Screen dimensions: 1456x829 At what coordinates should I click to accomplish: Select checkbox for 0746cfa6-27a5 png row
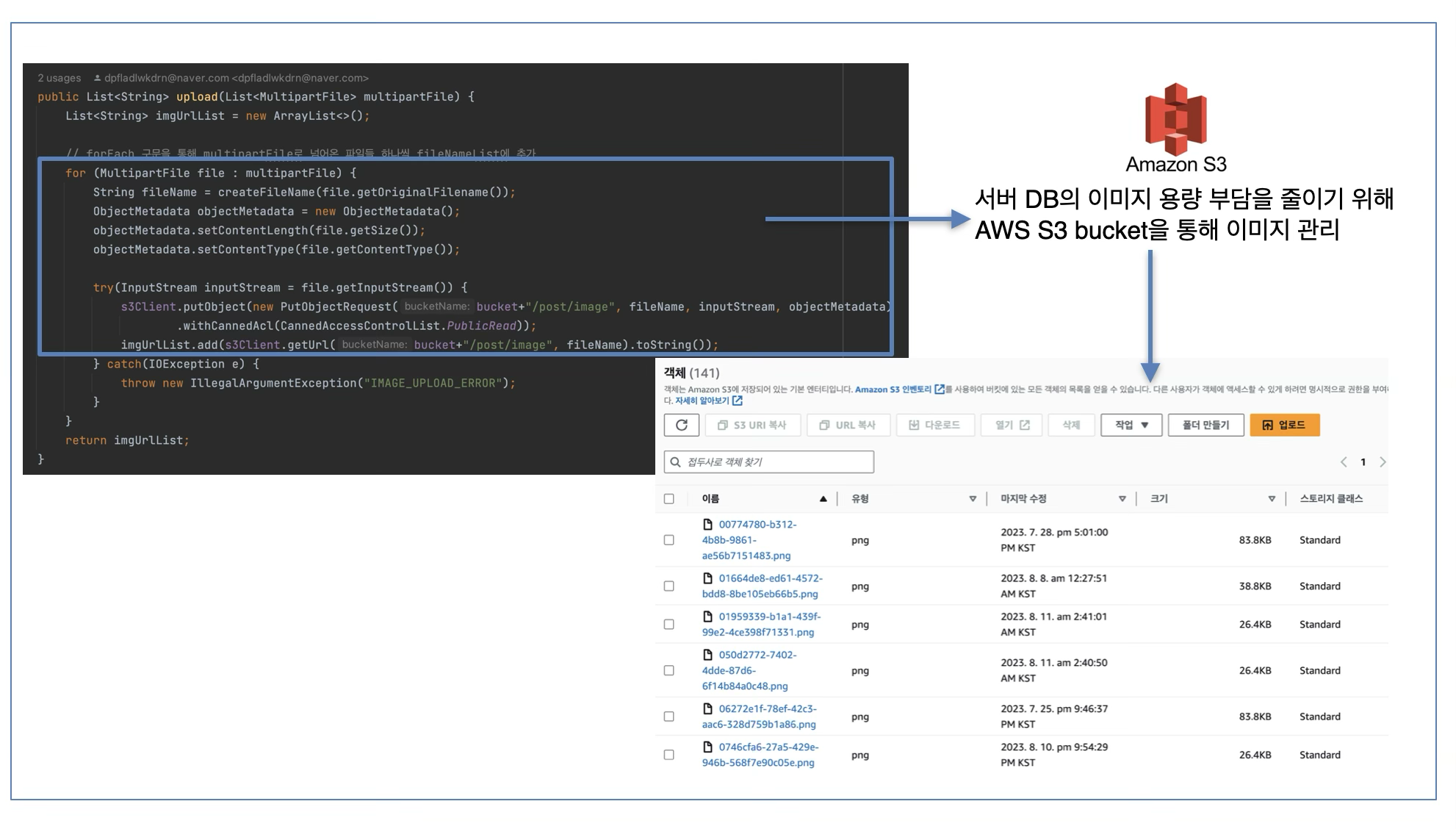[668, 755]
